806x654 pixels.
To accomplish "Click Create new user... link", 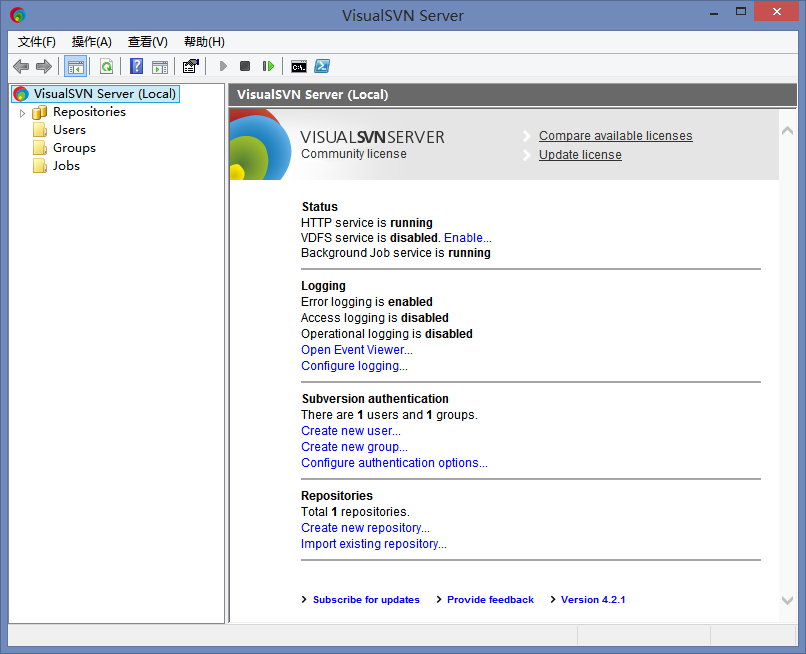I will (351, 431).
